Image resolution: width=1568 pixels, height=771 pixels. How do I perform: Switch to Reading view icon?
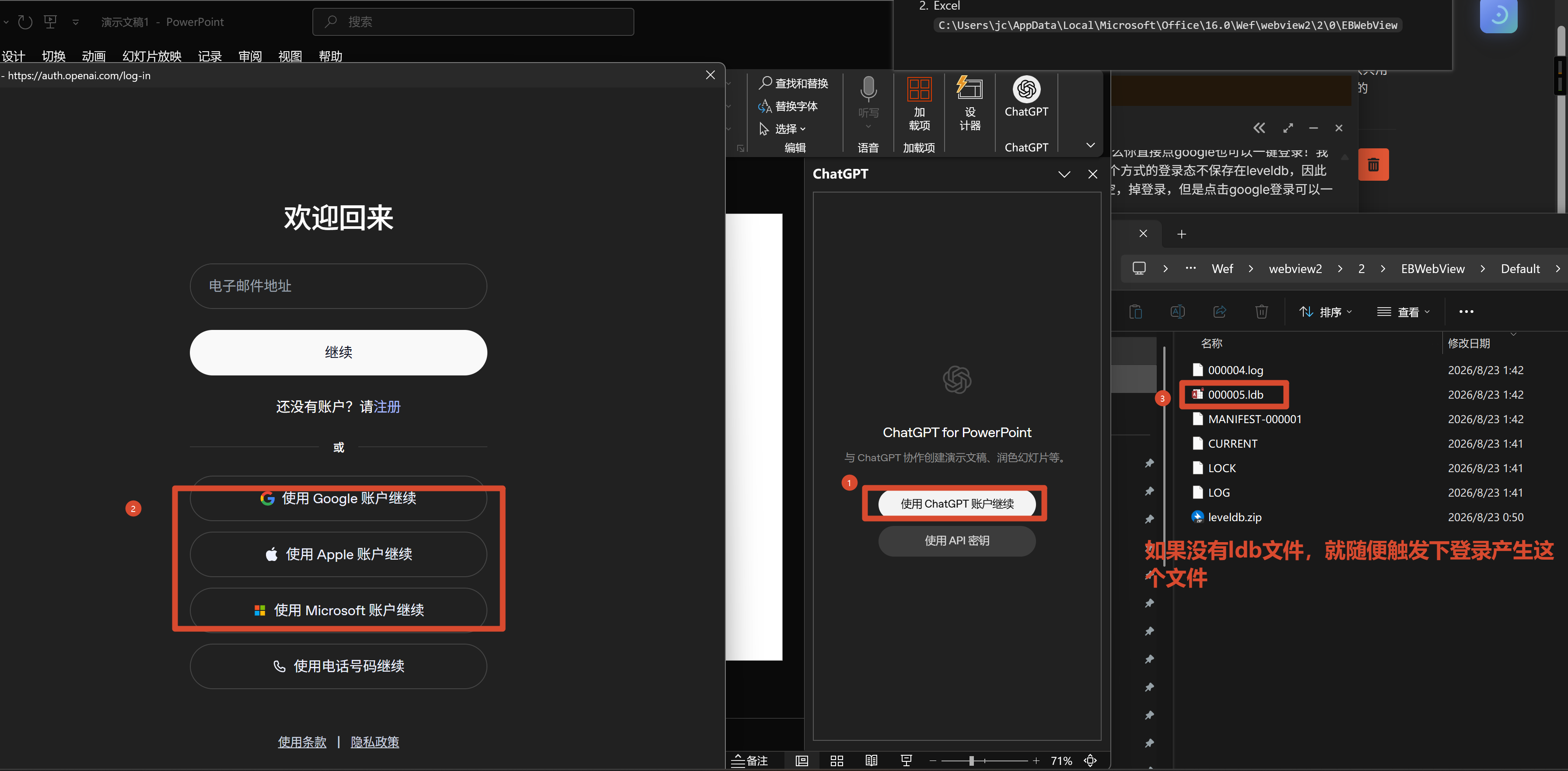point(871,760)
